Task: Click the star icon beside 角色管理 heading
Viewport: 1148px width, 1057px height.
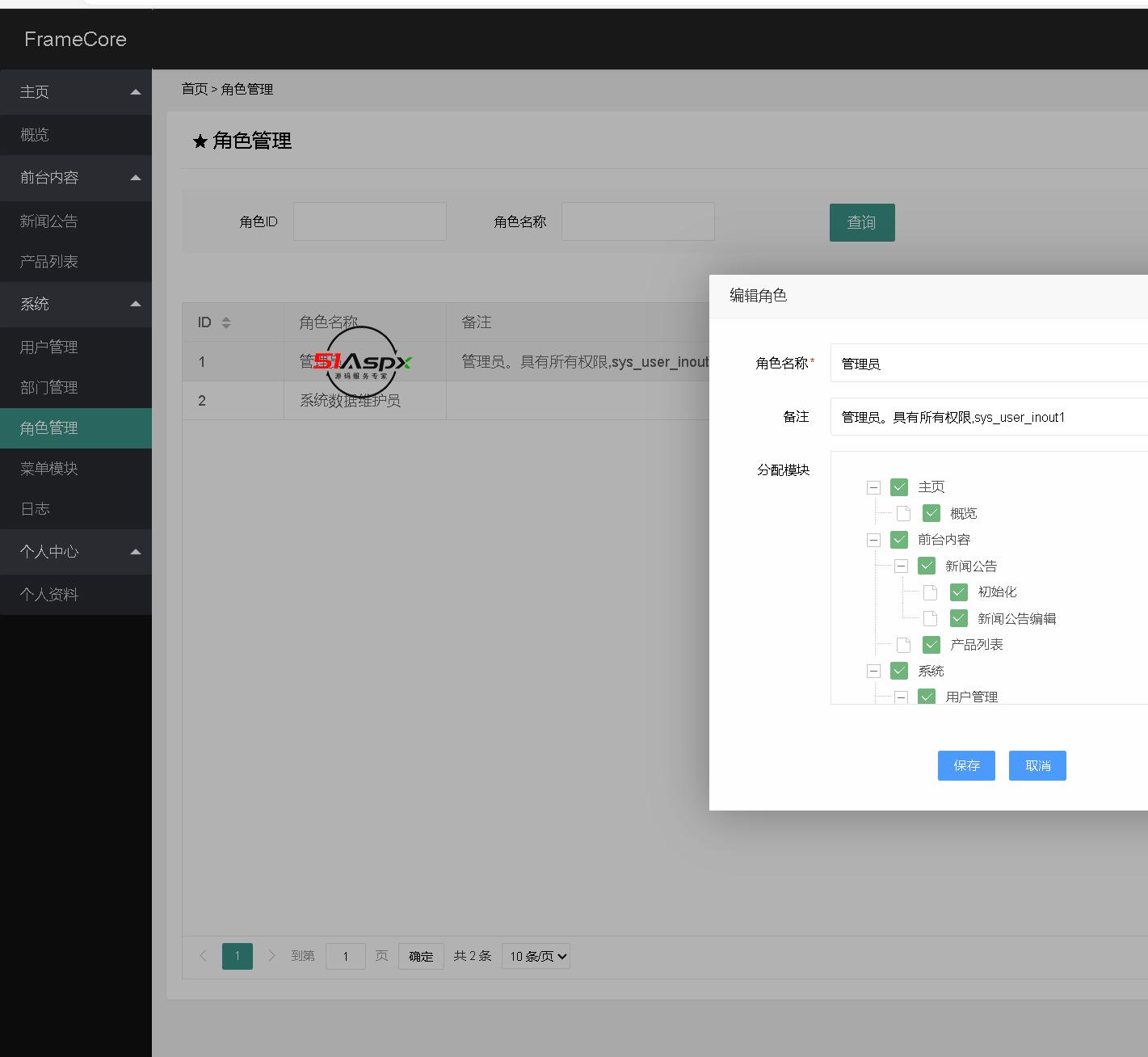Action: coord(200,141)
